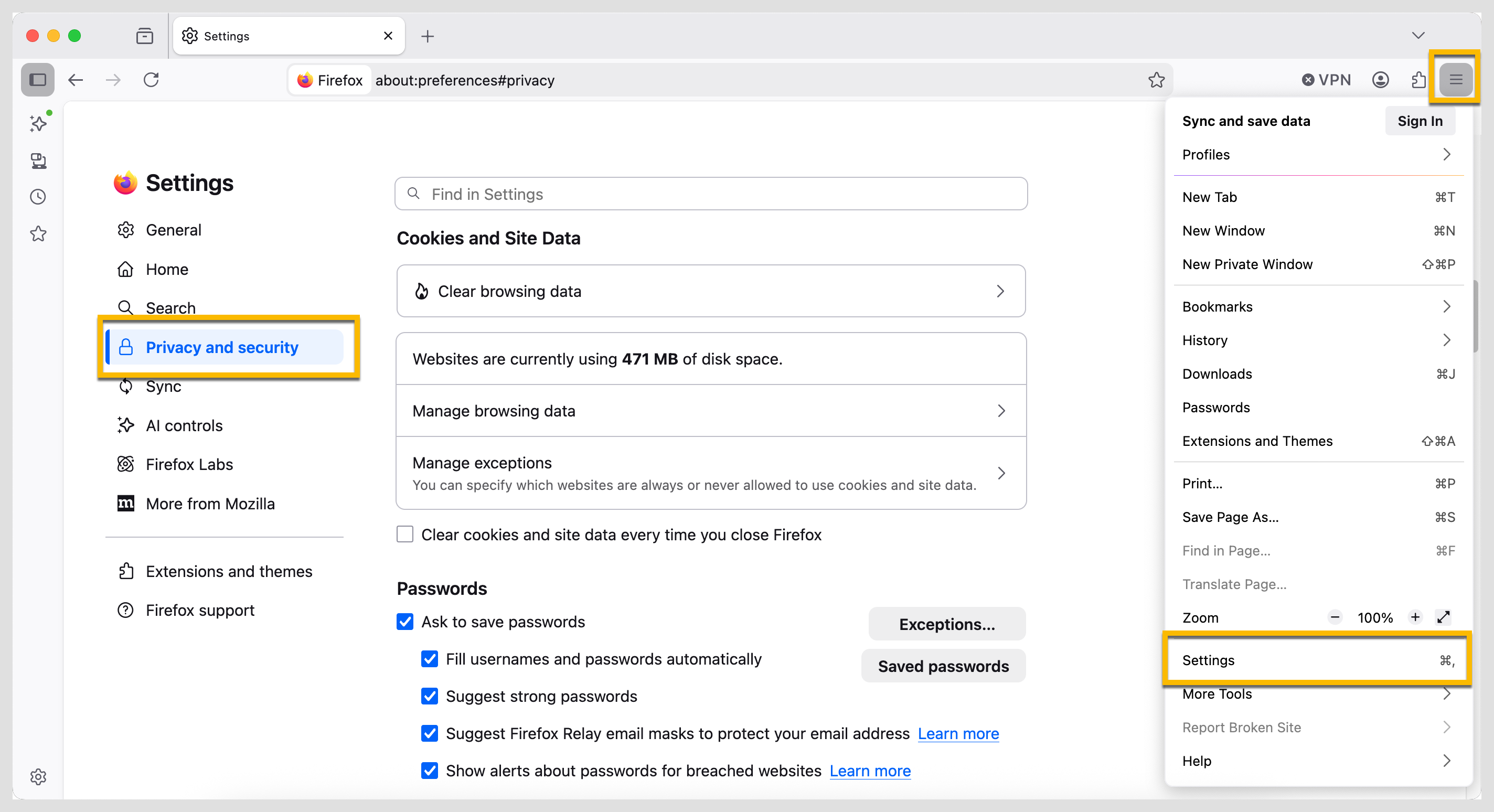Choose New Tab from the menu

click(x=1318, y=197)
